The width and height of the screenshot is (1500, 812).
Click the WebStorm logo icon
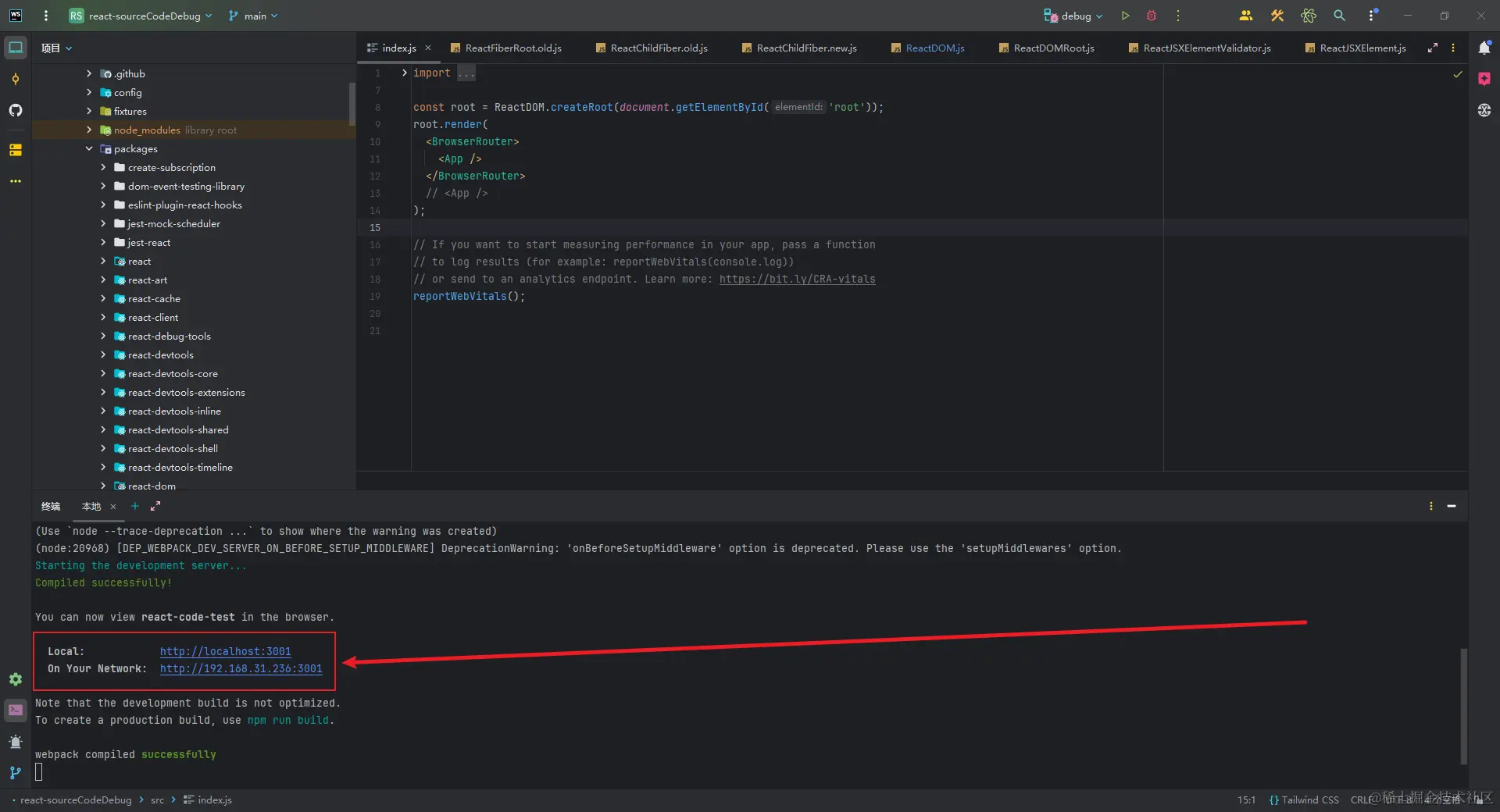point(16,16)
